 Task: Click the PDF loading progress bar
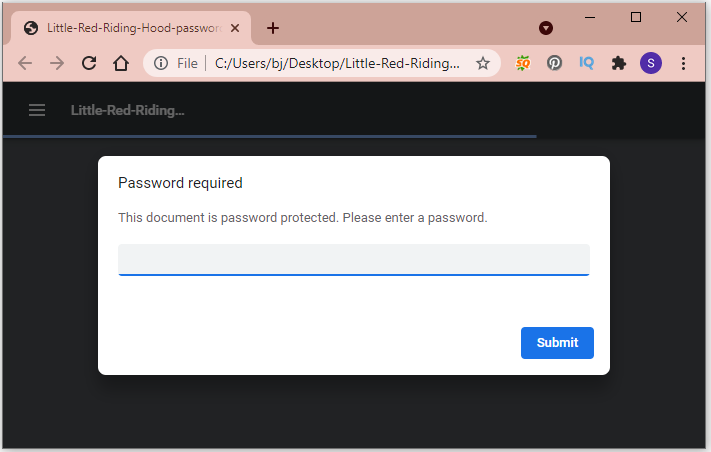(x=269, y=136)
